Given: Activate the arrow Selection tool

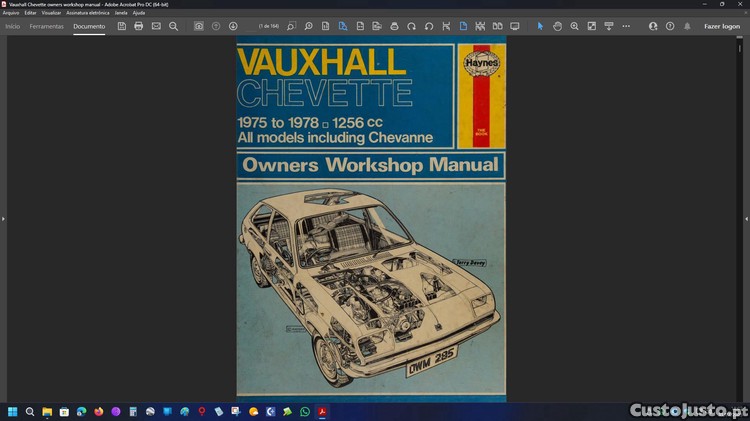Looking at the screenshot, I should [540, 26].
